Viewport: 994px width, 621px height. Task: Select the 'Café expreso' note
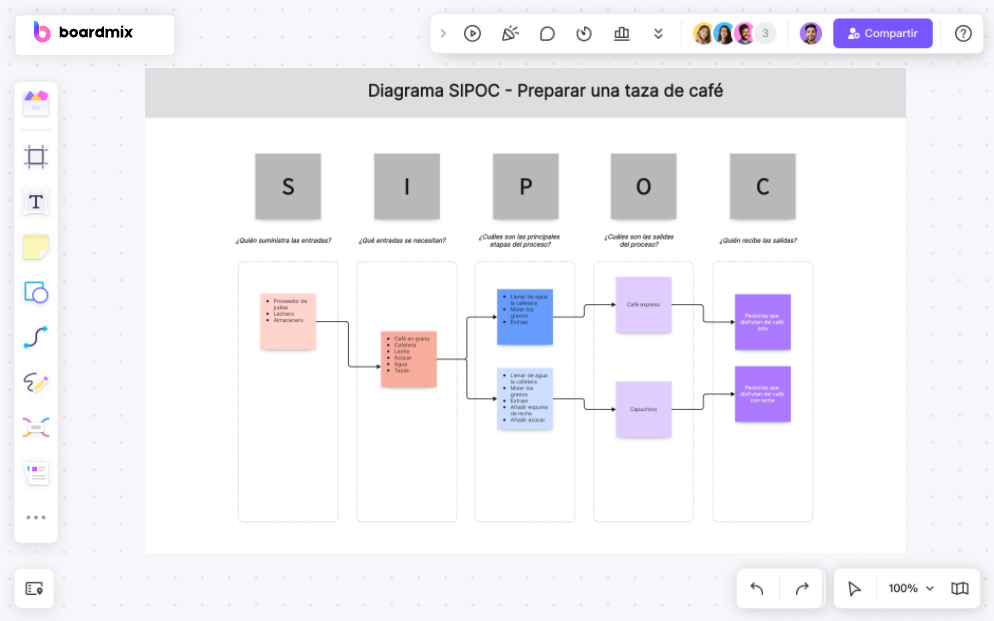pos(643,305)
